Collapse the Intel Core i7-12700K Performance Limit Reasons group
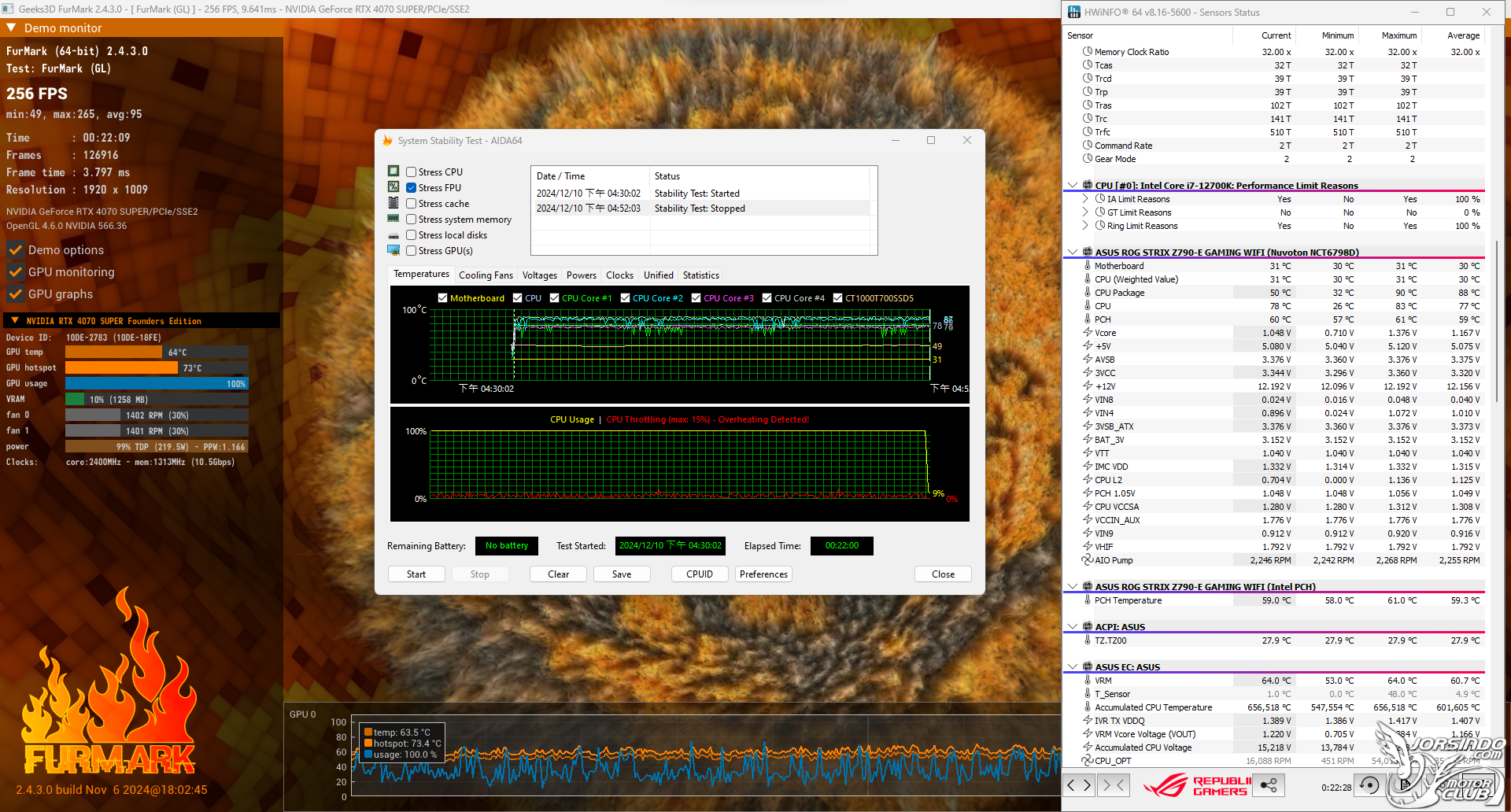This screenshot has width=1511, height=812. [1072, 186]
